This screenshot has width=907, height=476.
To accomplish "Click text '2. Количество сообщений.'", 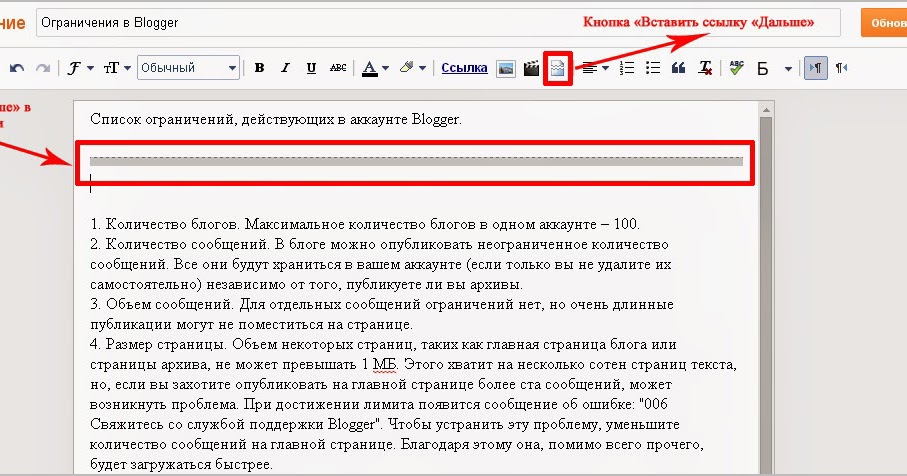I will tap(180, 244).
